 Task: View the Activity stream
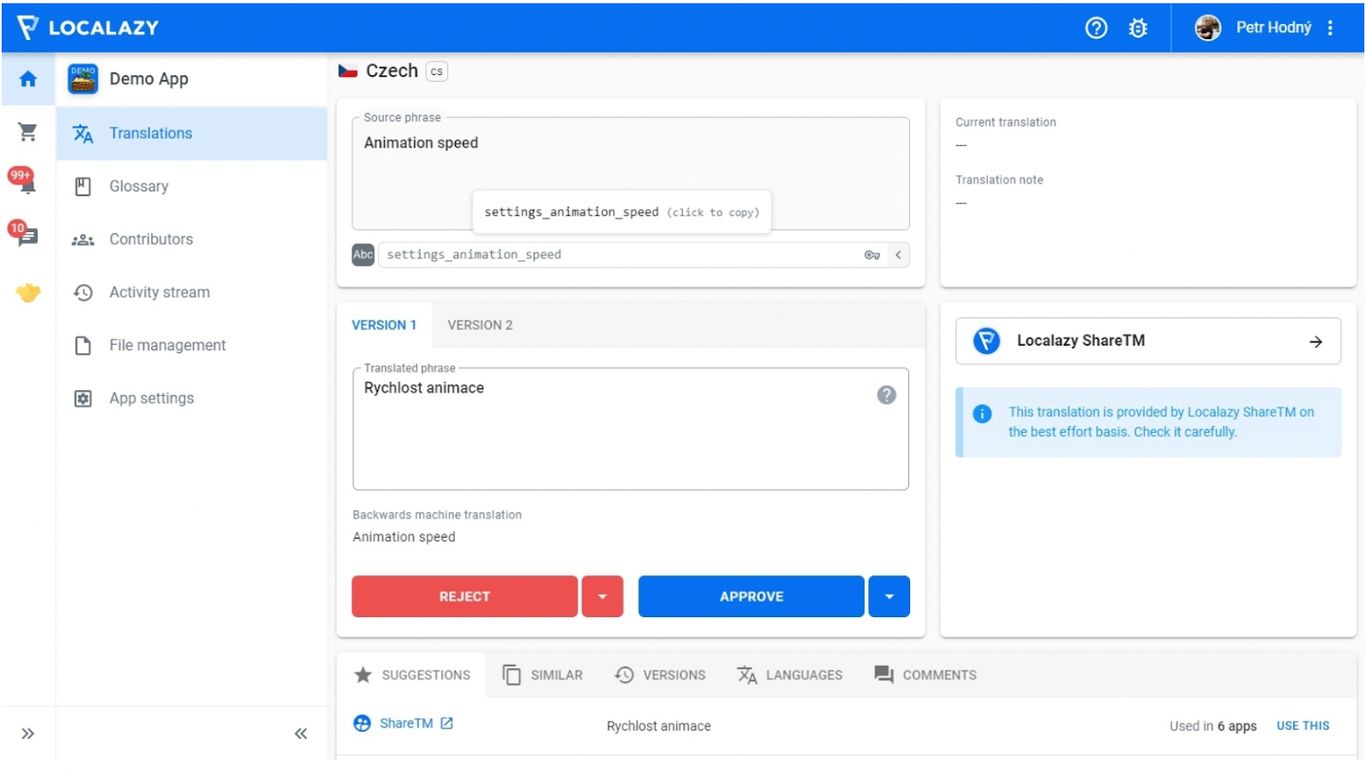158,292
